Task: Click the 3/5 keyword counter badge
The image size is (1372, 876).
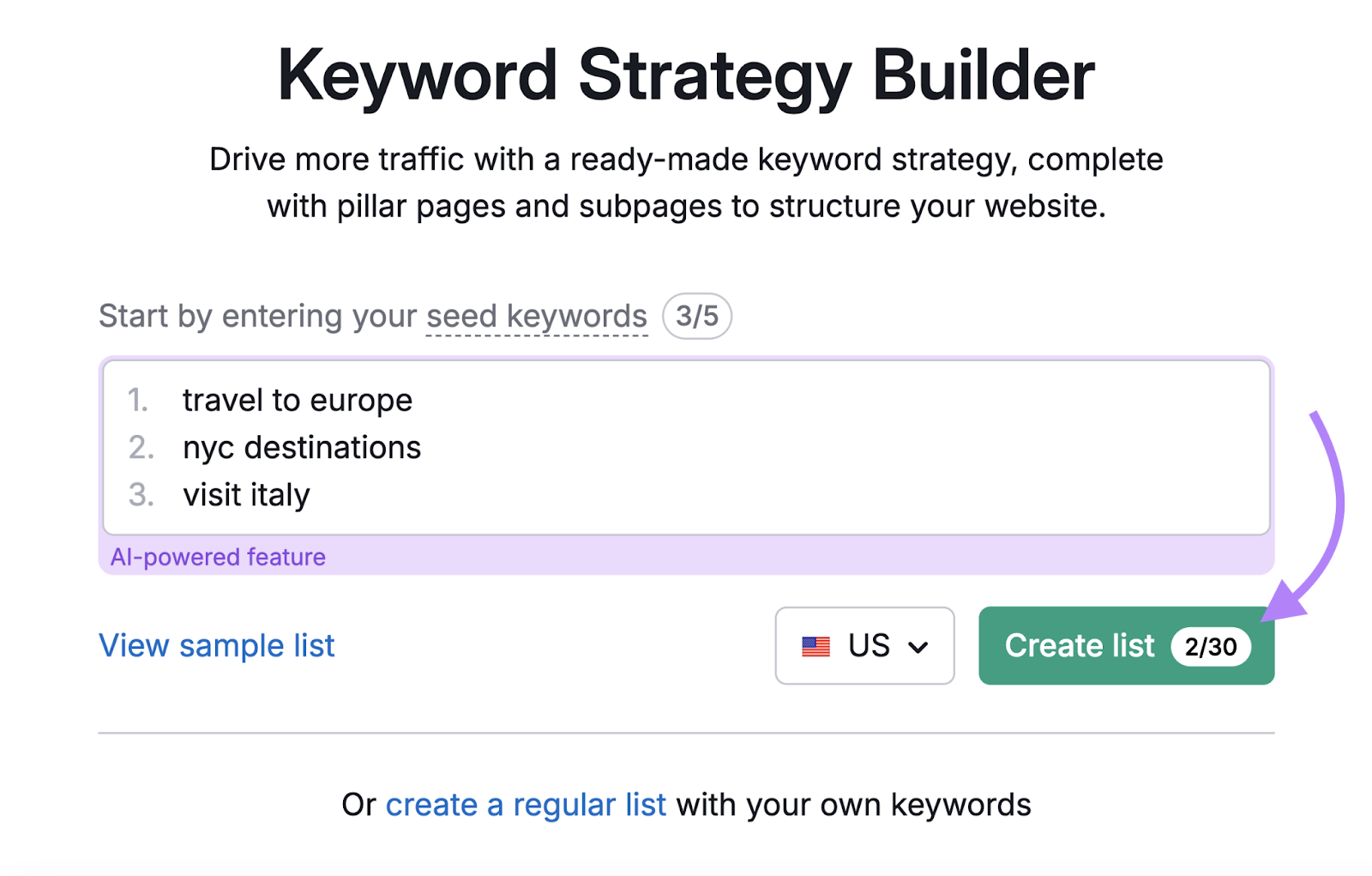Action: (x=696, y=316)
